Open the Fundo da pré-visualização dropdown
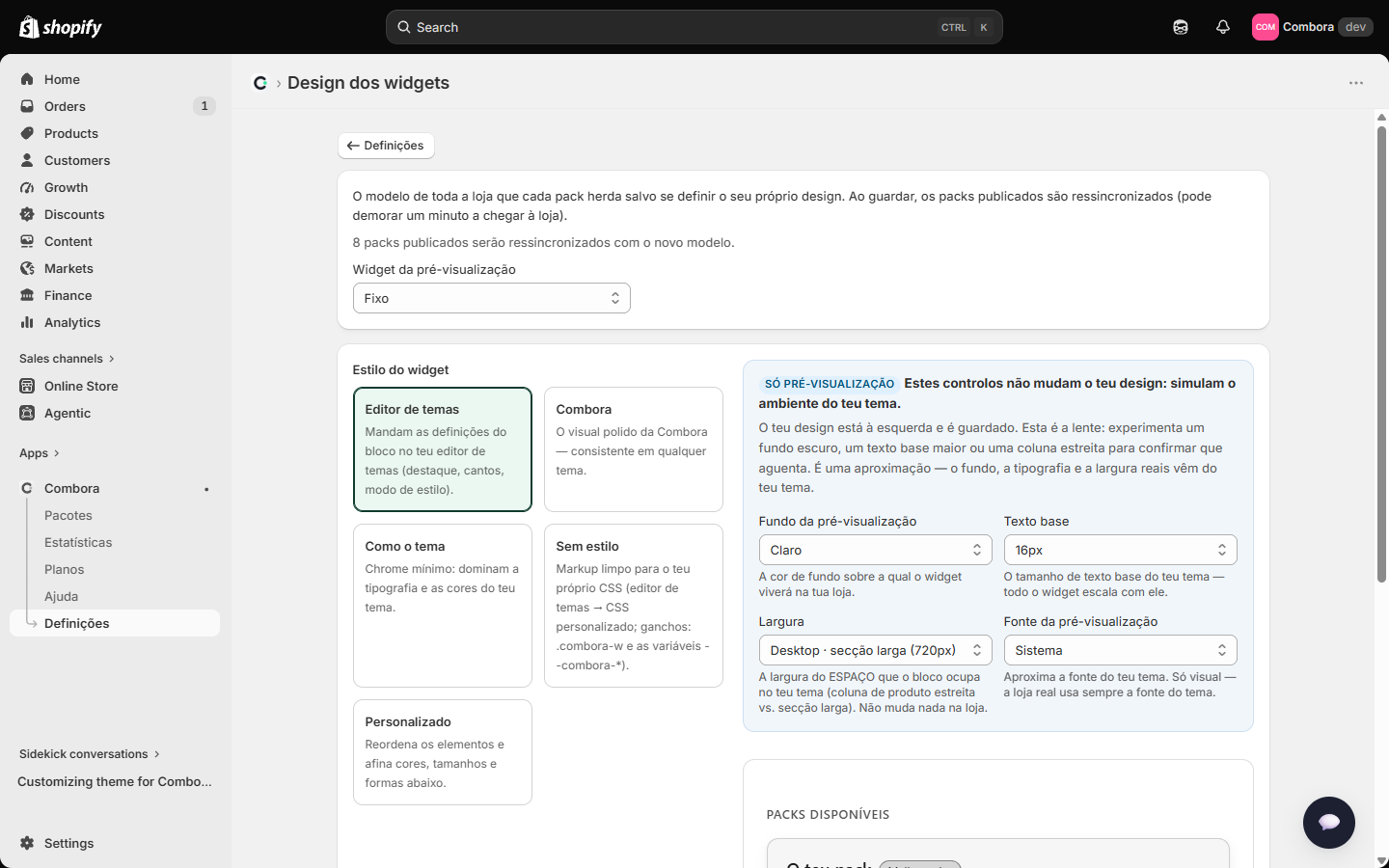 pos(875,550)
